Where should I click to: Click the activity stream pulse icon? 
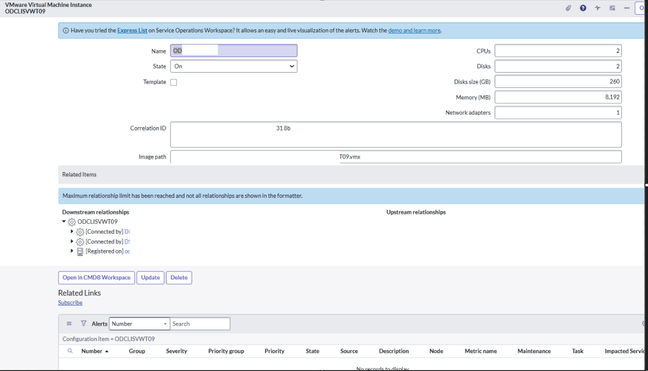(x=598, y=8)
